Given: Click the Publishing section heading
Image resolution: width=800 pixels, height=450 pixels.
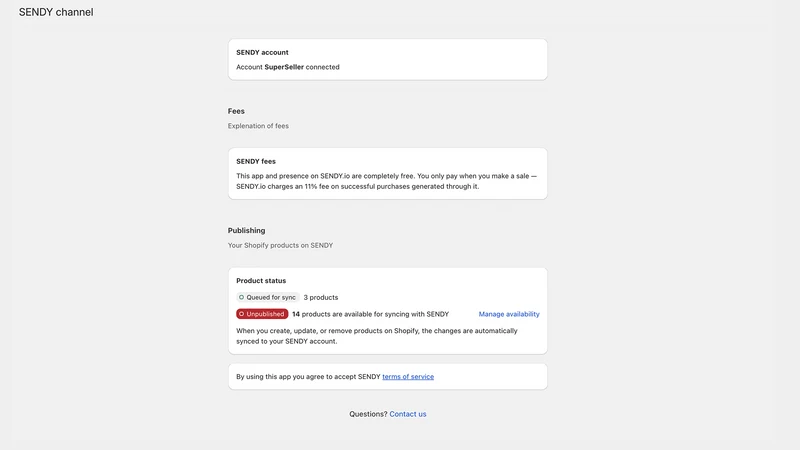Looking at the screenshot, I should pyautogui.click(x=246, y=231).
